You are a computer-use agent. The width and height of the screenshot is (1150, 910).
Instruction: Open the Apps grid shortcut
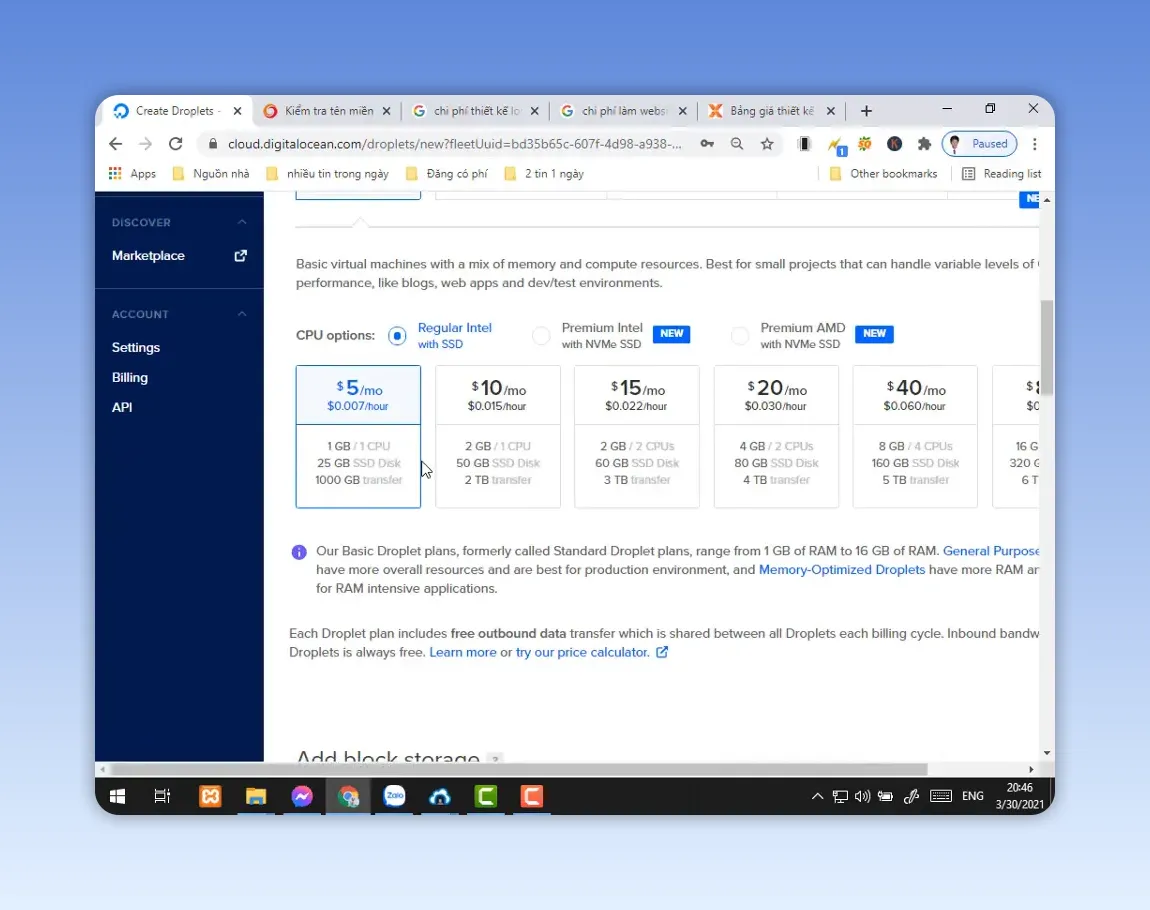(132, 174)
